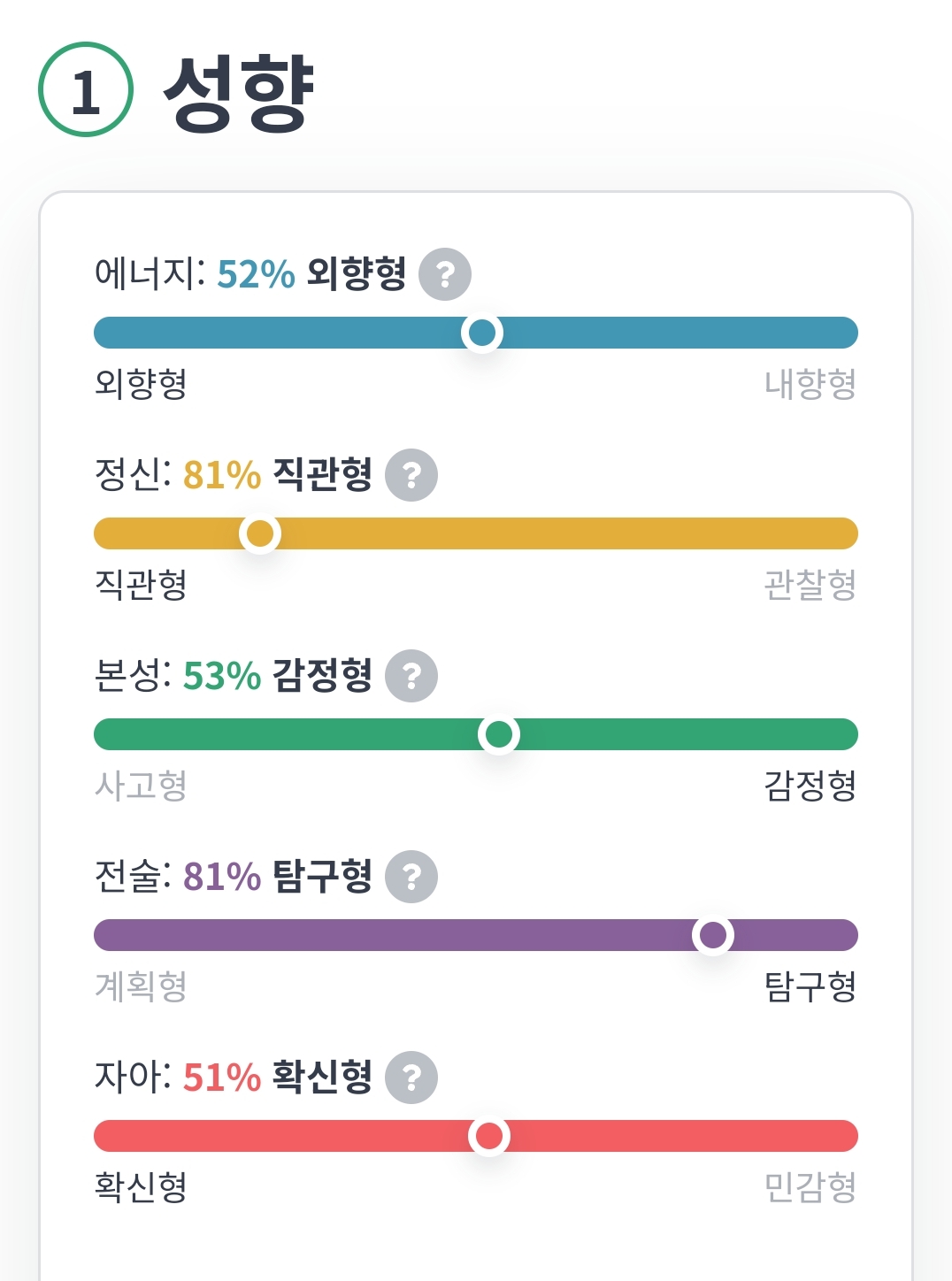952x1281 pixels.
Task: Click the 81% 탐구형 result text
Action: tap(278, 876)
